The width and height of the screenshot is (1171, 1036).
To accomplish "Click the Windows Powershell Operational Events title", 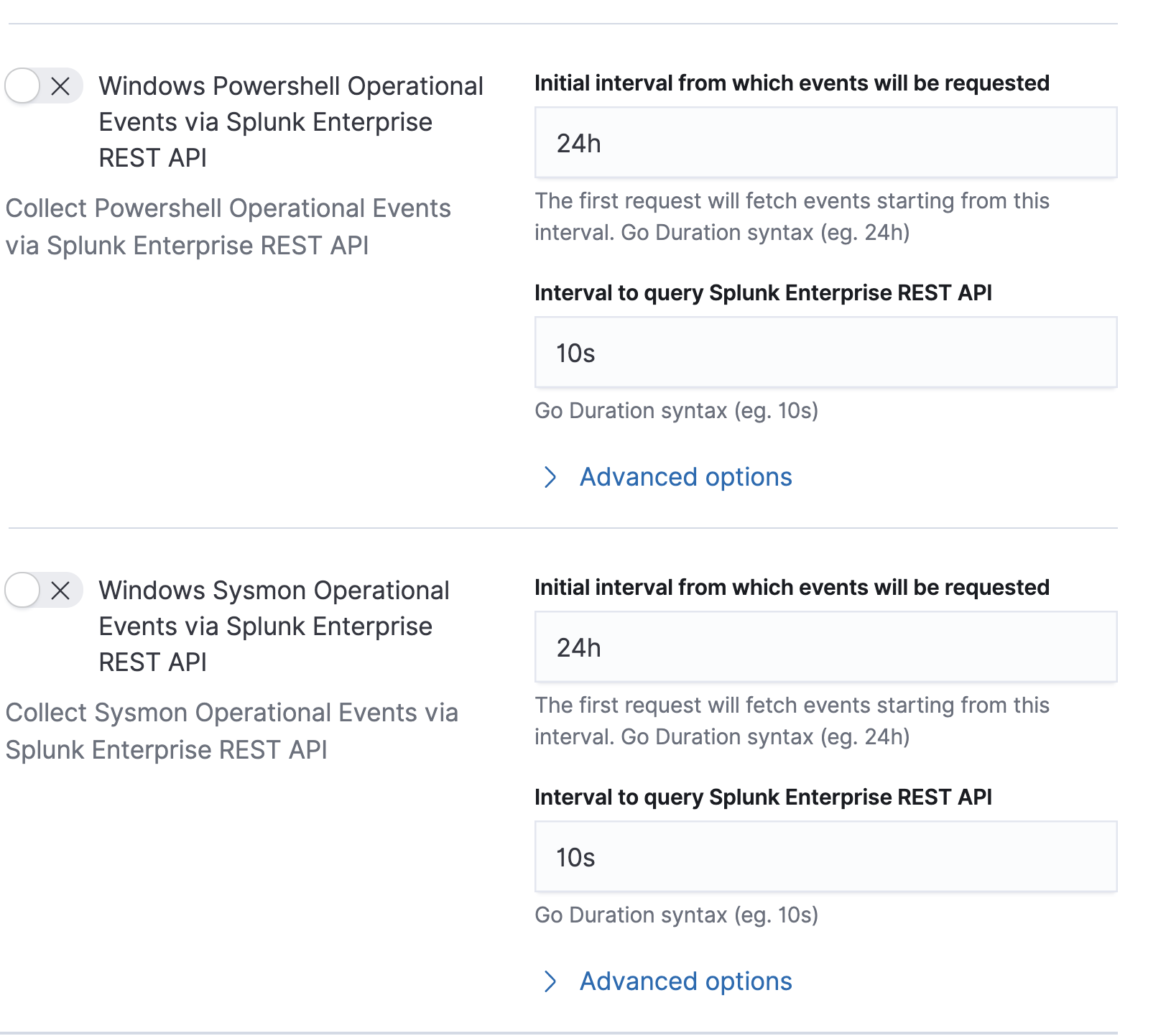I will 290,122.
